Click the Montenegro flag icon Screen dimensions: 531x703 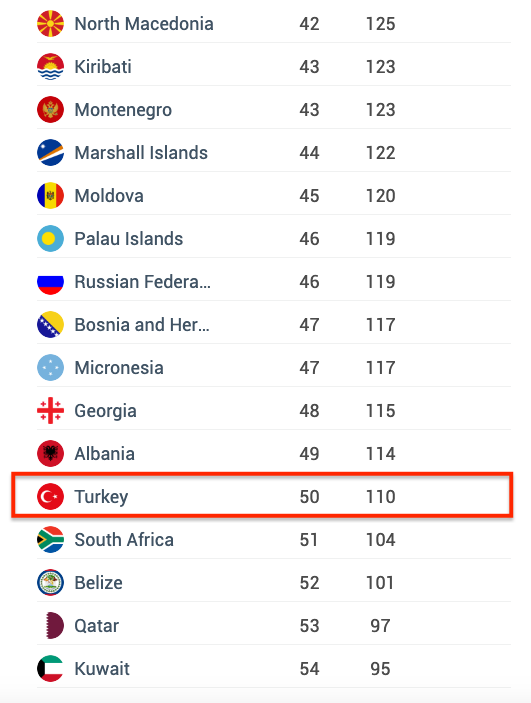coord(50,110)
